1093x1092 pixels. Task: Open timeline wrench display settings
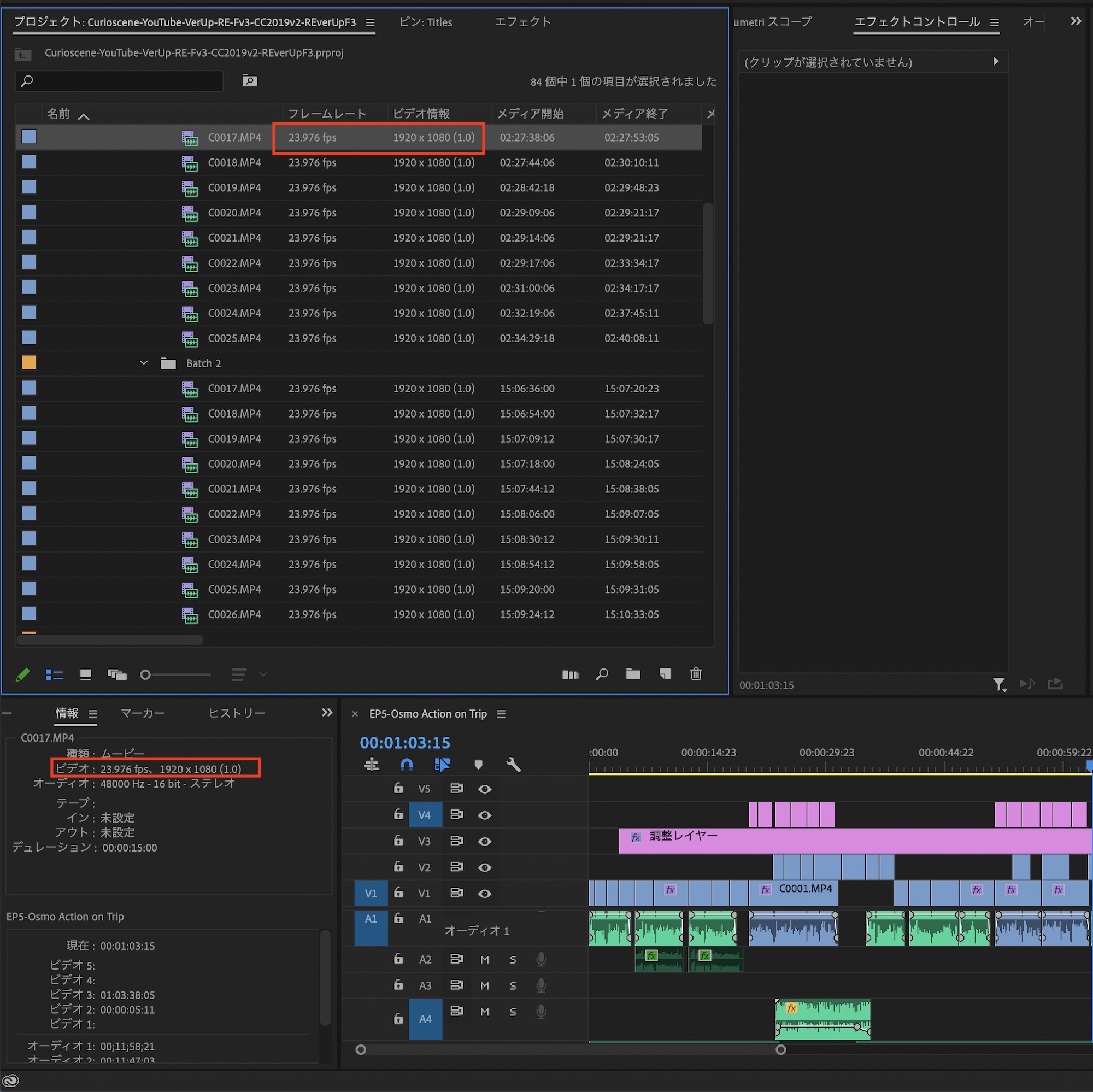513,765
